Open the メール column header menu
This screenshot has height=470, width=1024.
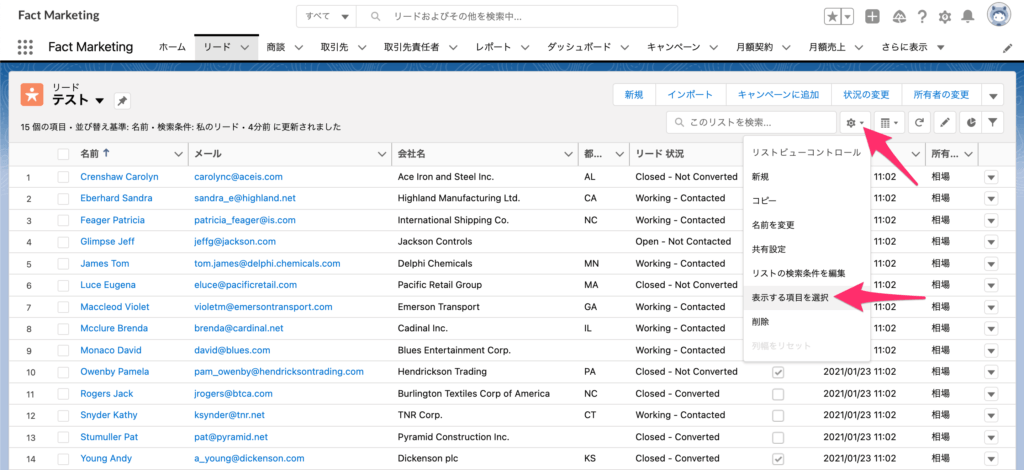click(382, 154)
